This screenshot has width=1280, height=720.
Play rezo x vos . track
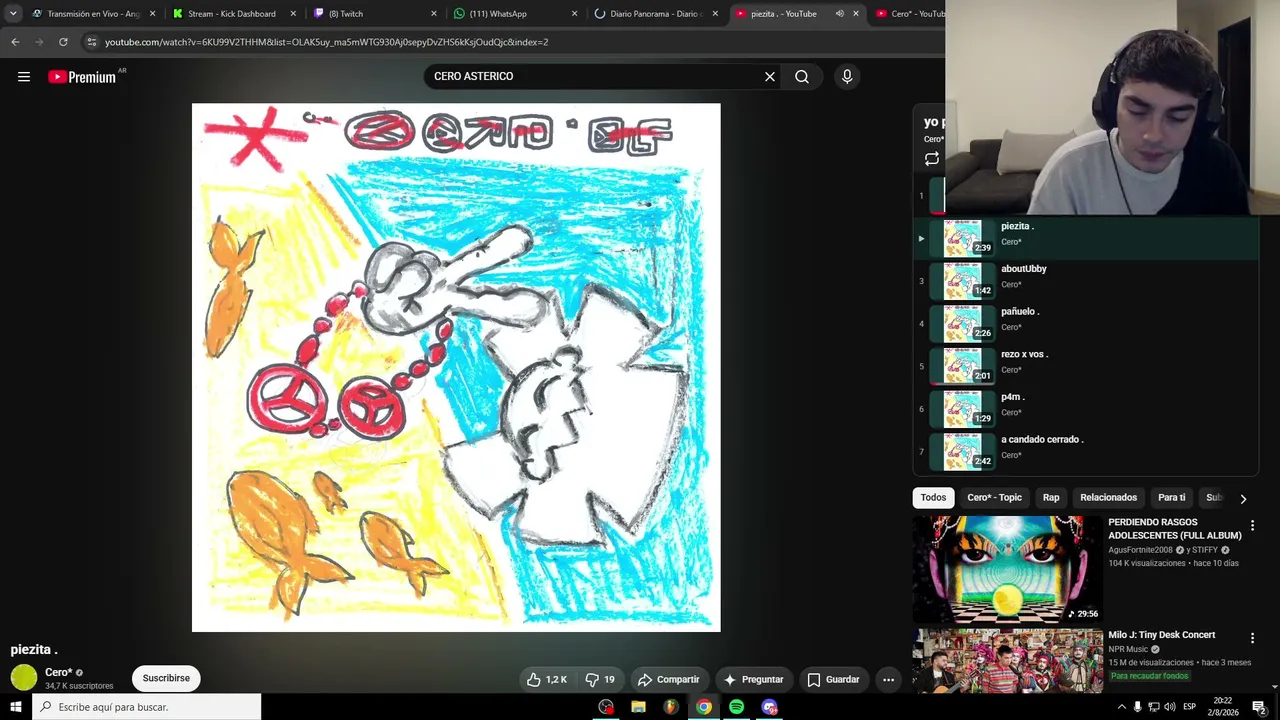[1086, 367]
